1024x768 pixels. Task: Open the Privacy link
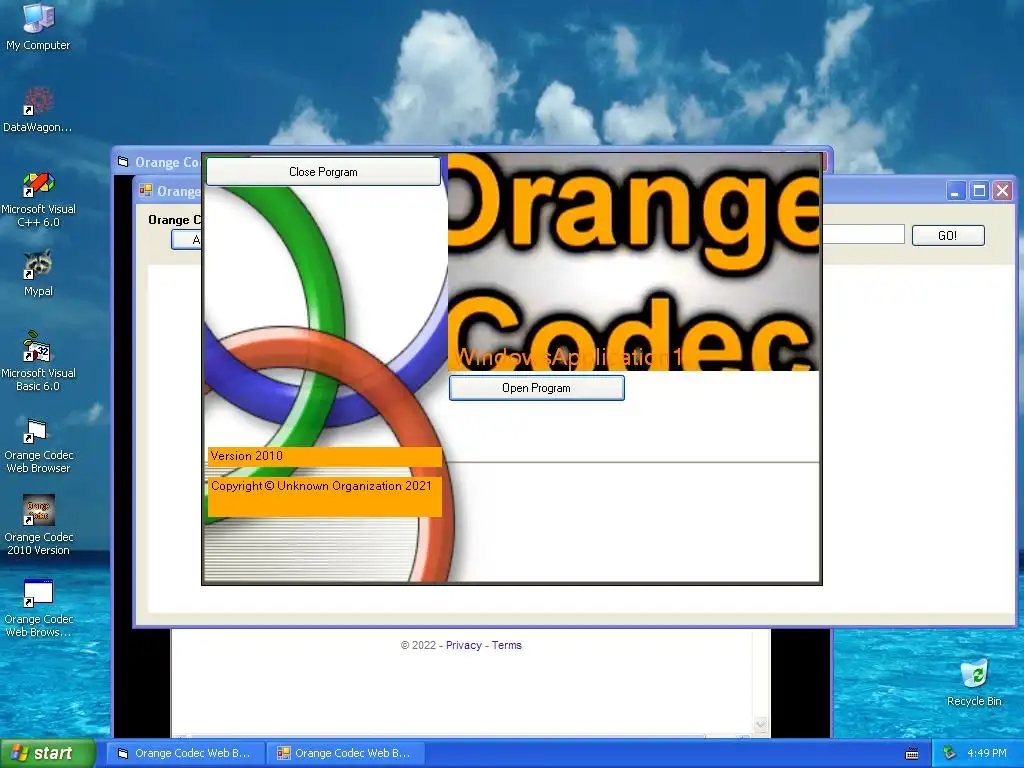464,645
